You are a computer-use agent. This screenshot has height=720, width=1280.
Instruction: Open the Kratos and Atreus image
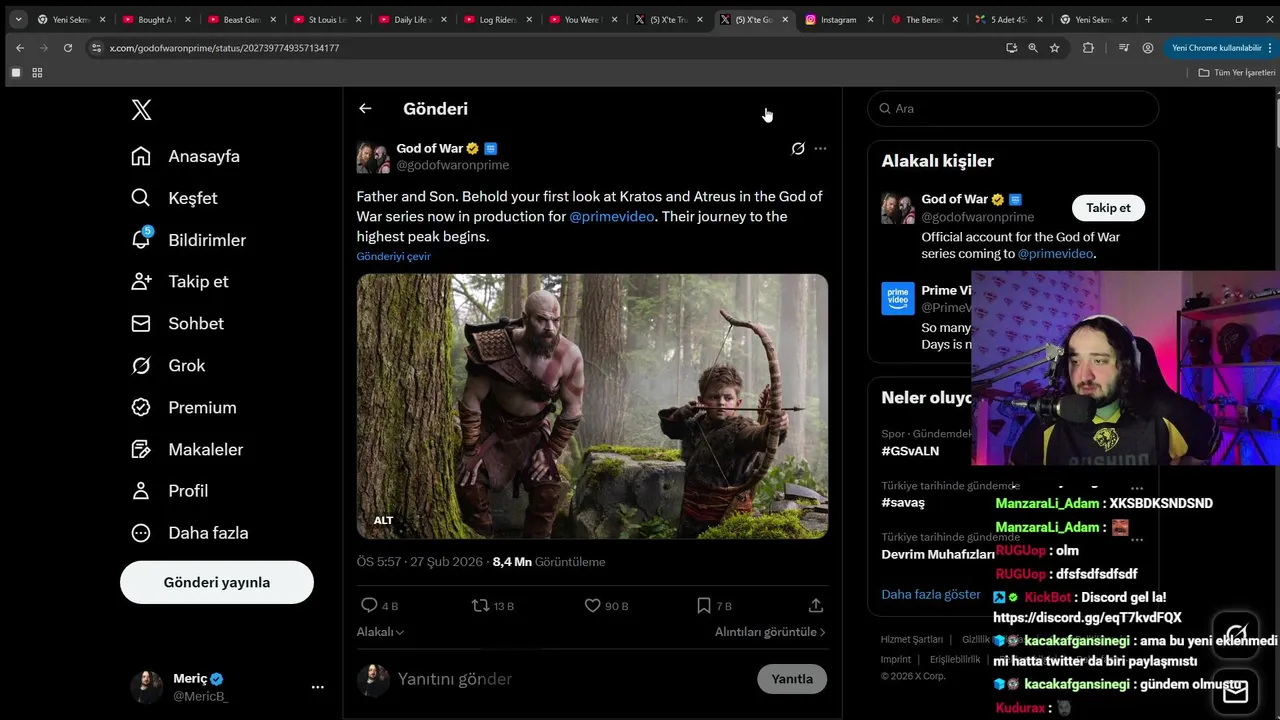(592, 406)
